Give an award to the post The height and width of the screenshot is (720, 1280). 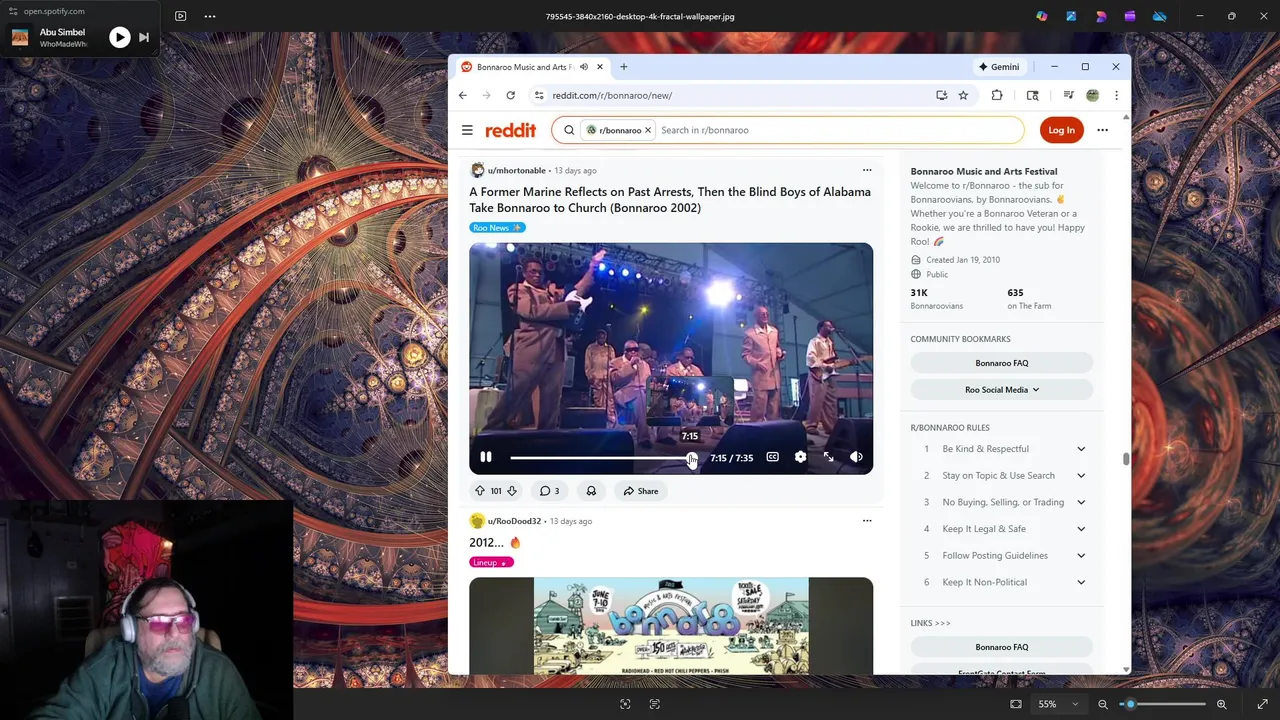tap(591, 491)
